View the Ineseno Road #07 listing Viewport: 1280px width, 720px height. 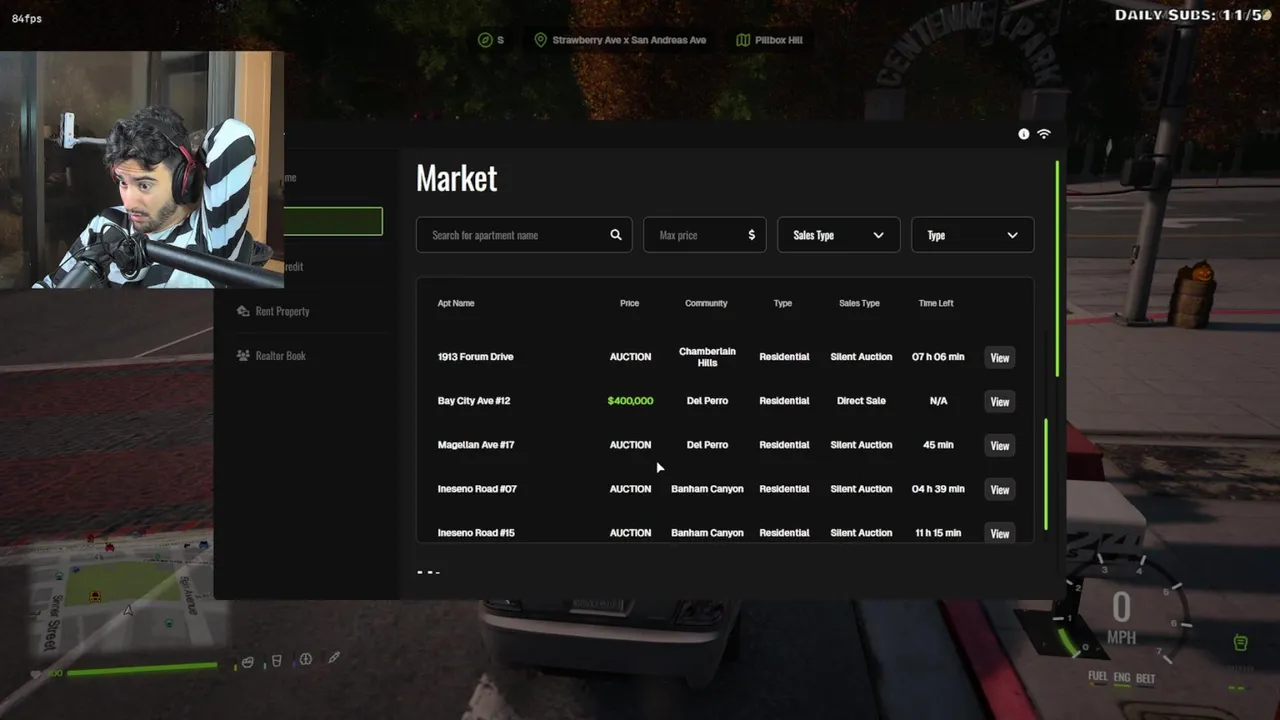pos(1000,490)
